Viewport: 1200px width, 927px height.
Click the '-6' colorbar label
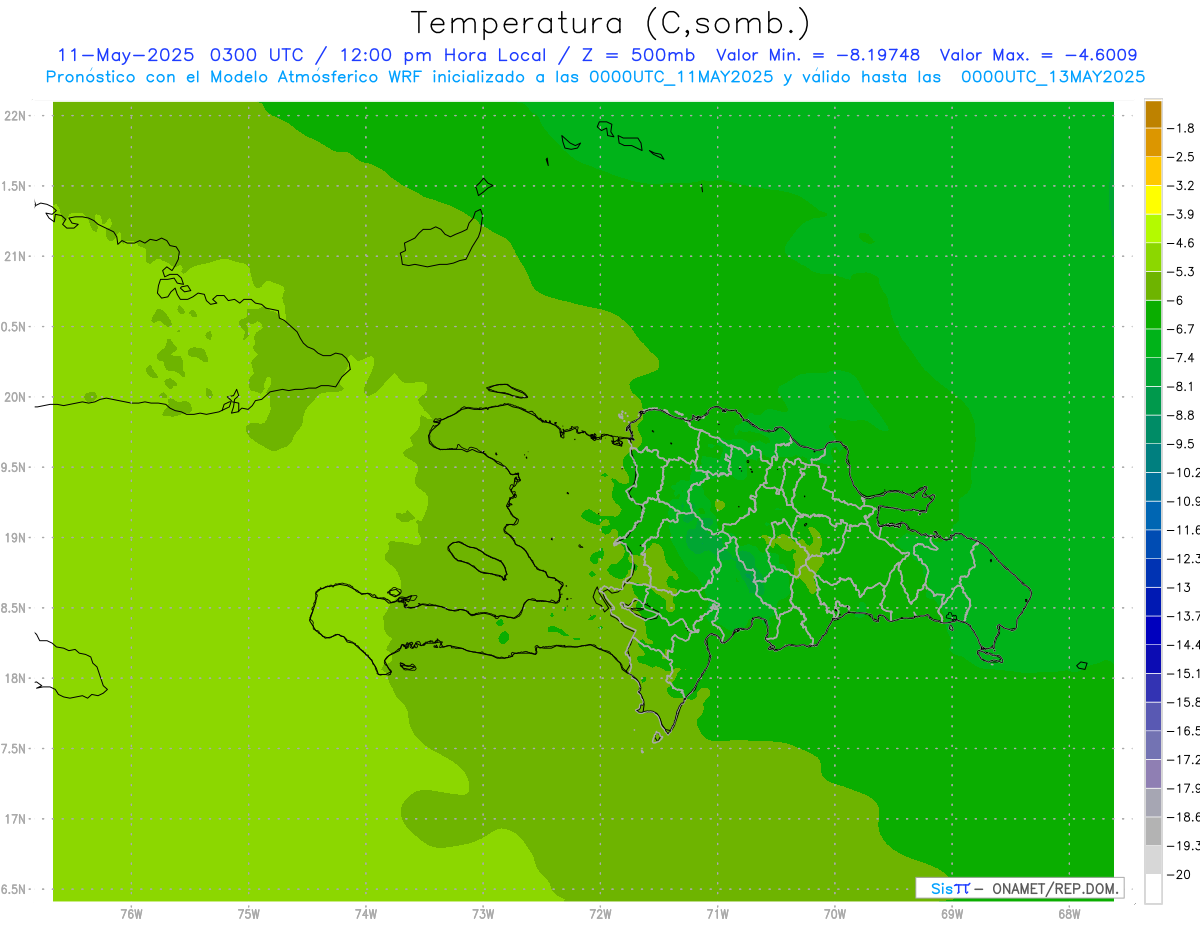pos(1176,300)
